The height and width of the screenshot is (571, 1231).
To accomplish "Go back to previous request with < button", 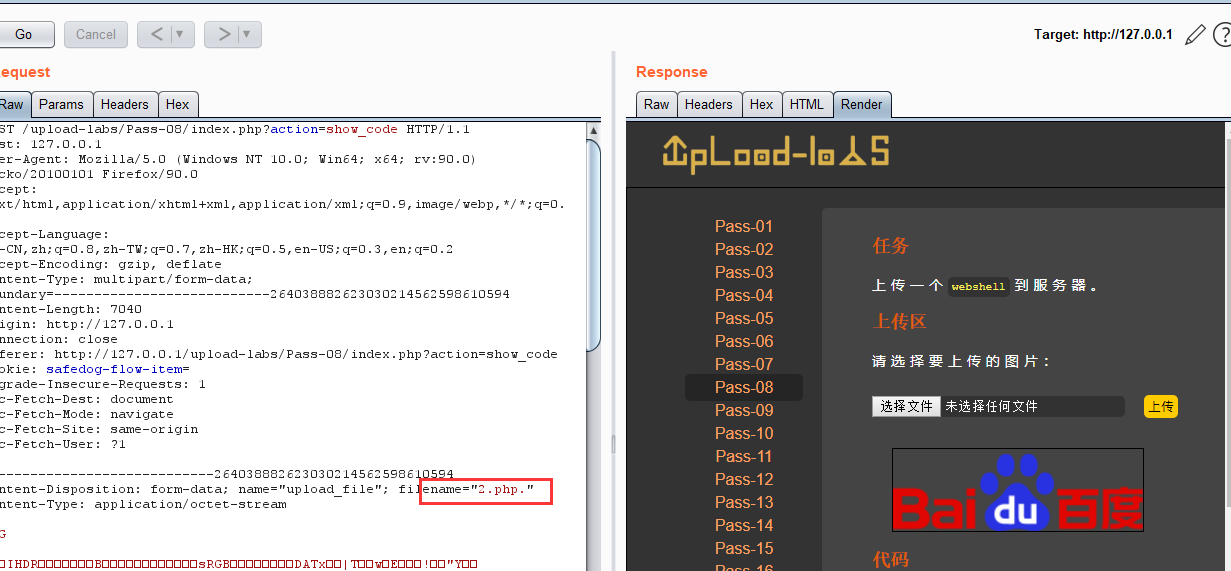I will click(x=157, y=34).
